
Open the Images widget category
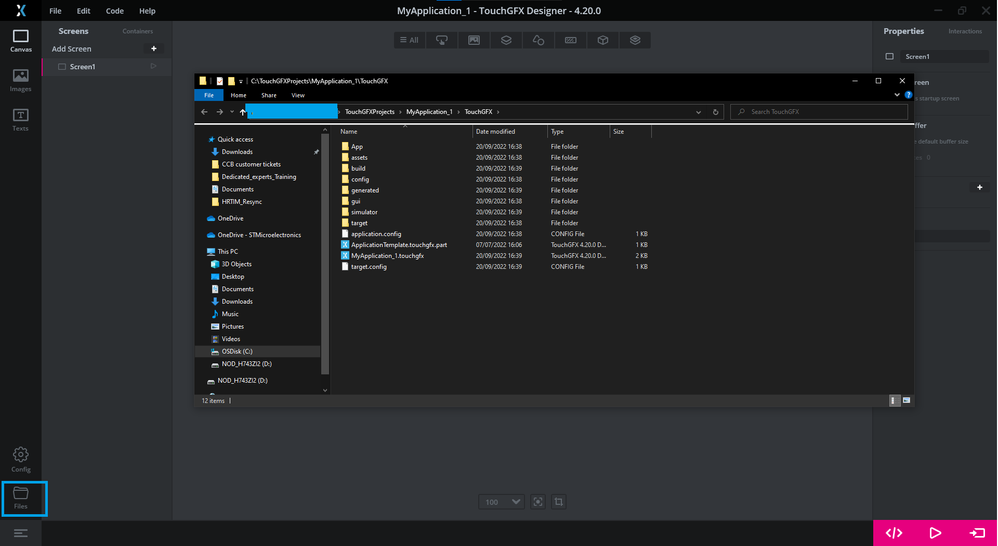(x=474, y=40)
